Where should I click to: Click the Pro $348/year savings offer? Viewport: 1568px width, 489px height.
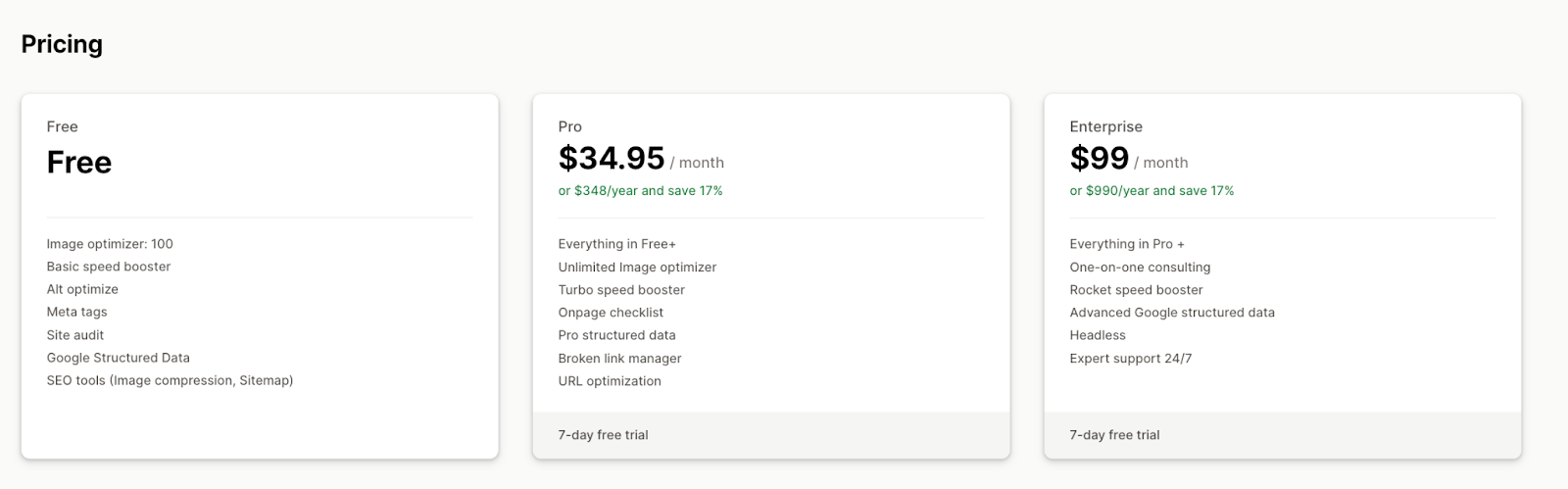pos(641,191)
